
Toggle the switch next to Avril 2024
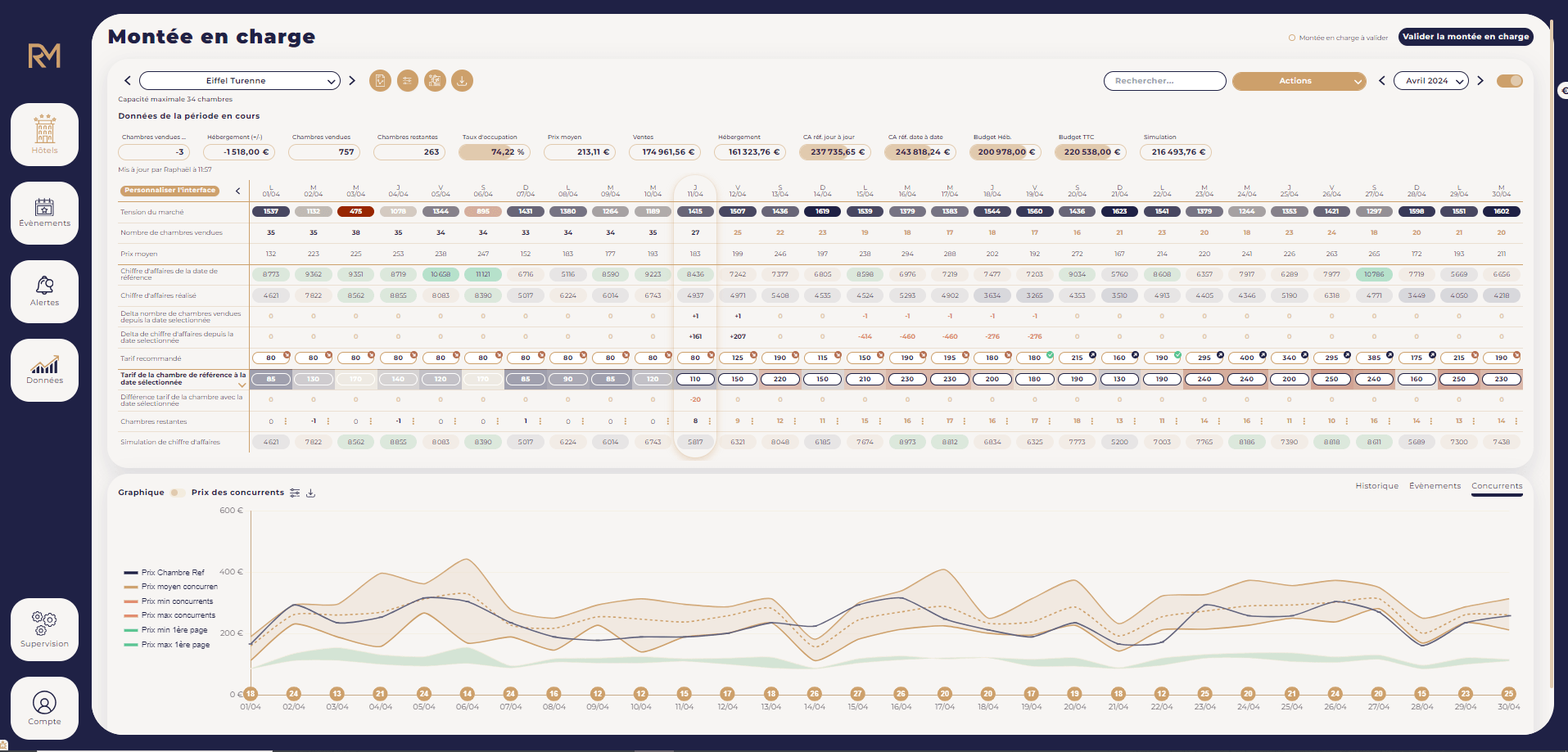pyautogui.click(x=1509, y=81)
